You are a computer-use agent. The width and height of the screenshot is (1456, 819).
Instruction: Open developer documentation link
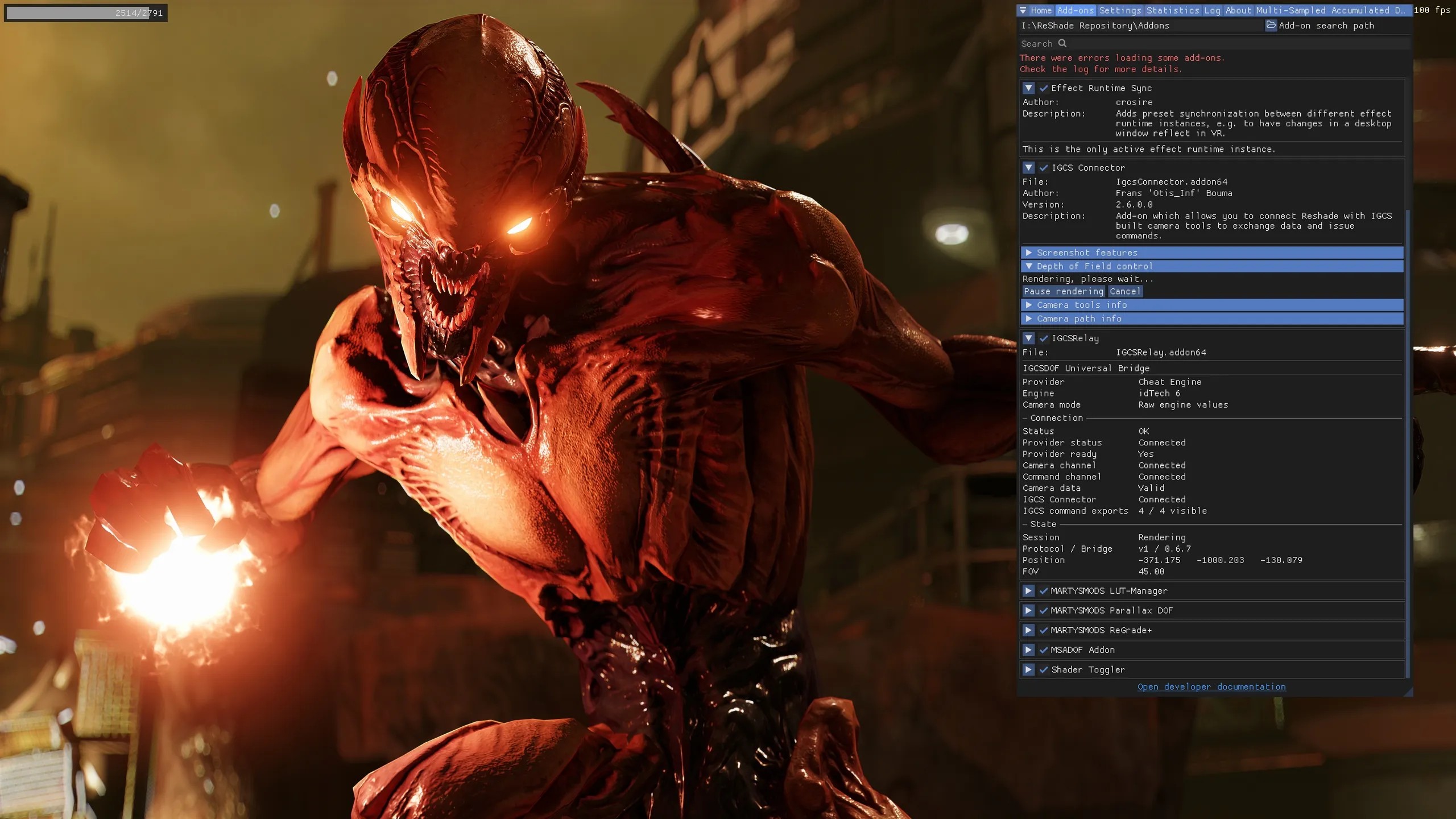1211,687
